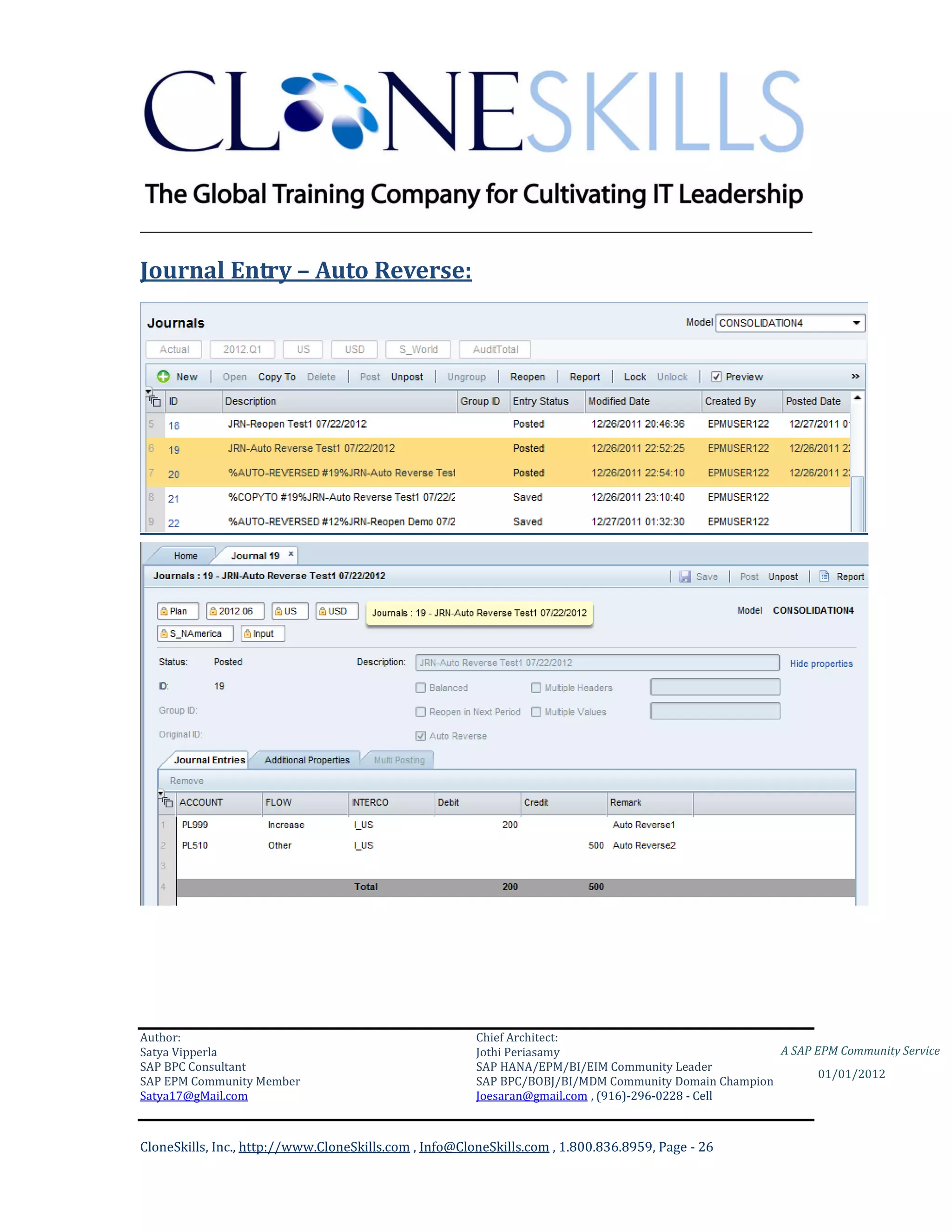Switch to the Home tab

(185, 556)
